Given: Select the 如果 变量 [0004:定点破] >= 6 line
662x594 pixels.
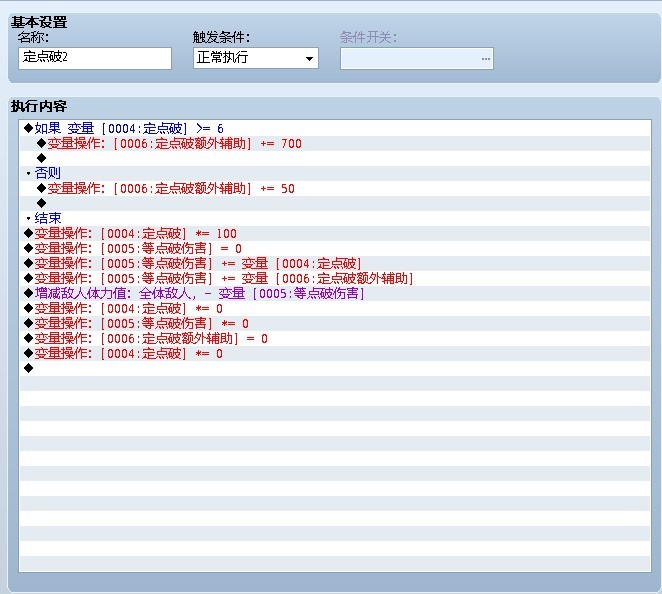Looking at the screenshot, I should 334,128.
